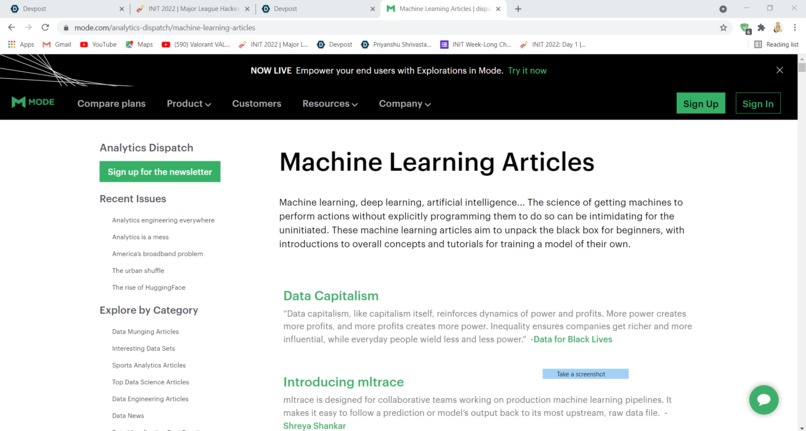Screen dimensions: 806x431
Task: Click the Try it now link
Action: (x=527, y=70)
